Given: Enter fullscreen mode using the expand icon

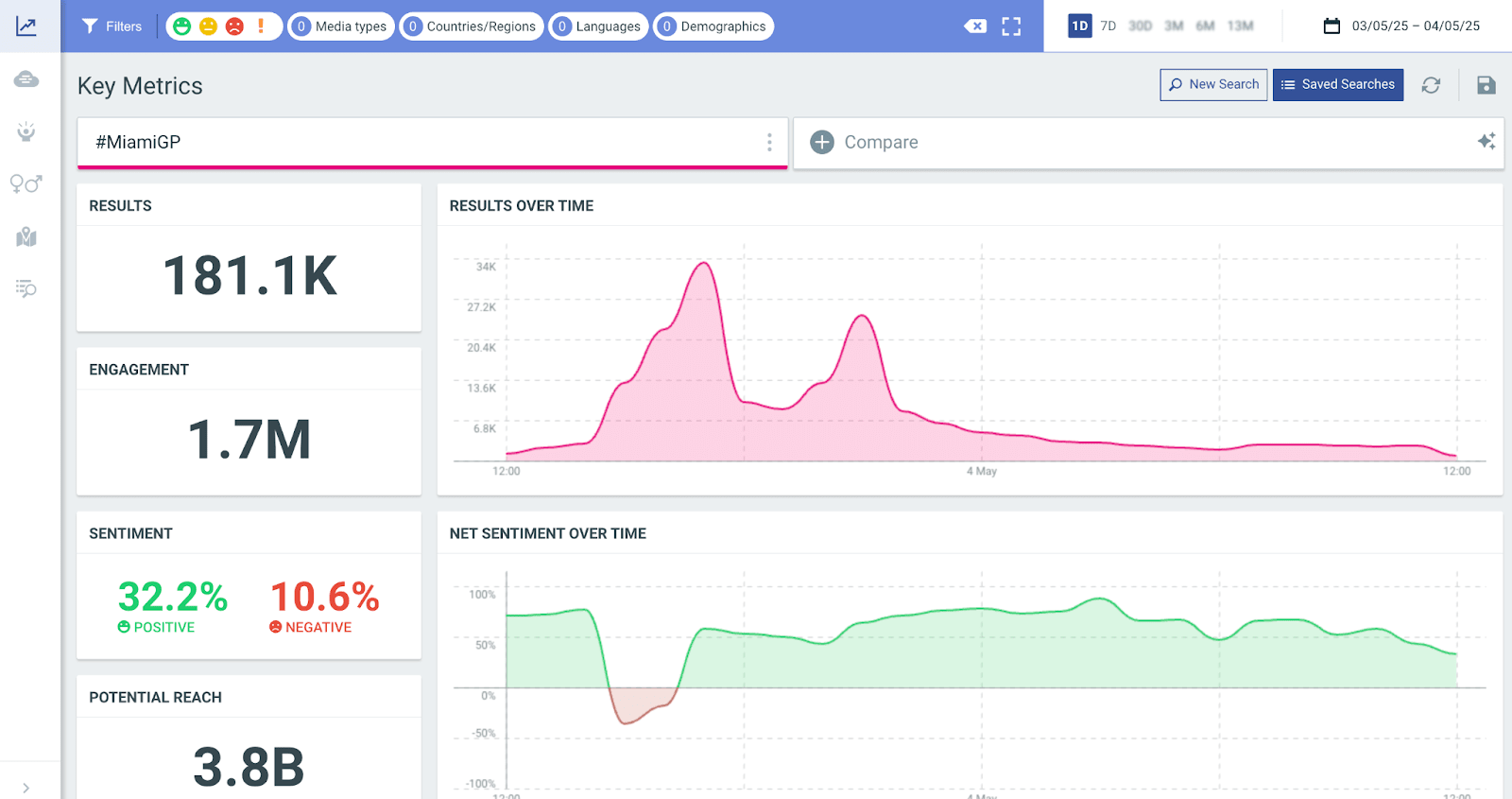Looking at the screenshot, I should point(1011,26).
